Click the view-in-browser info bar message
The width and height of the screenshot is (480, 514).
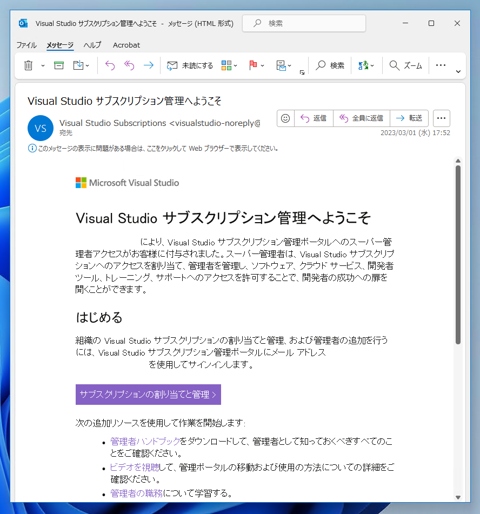click(158, 148)
